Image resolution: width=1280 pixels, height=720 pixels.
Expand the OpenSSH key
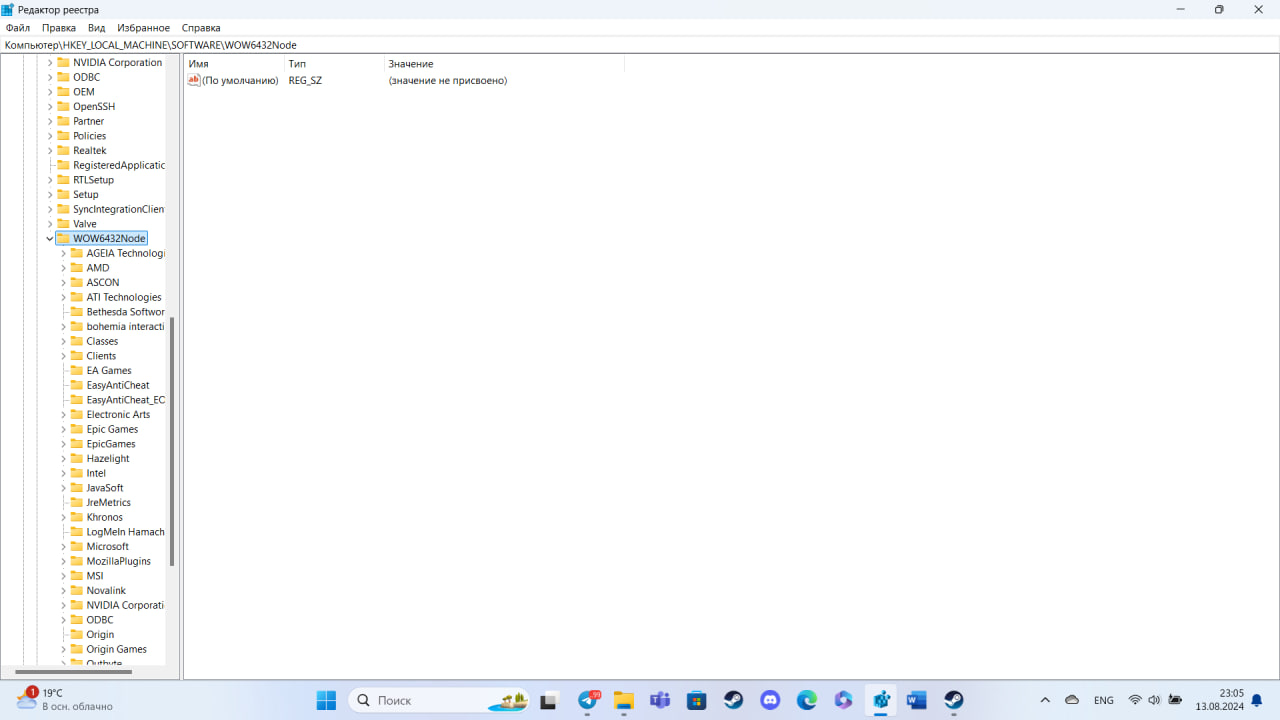50,107
